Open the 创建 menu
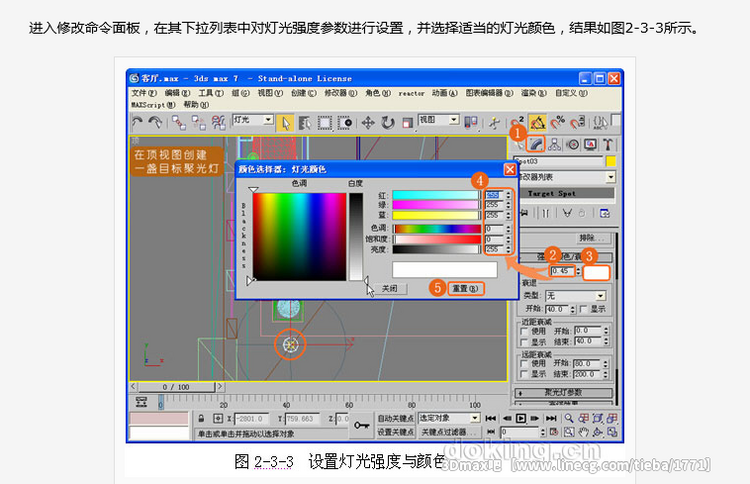This screenshot has height=484, width=750. coord(304,93)
